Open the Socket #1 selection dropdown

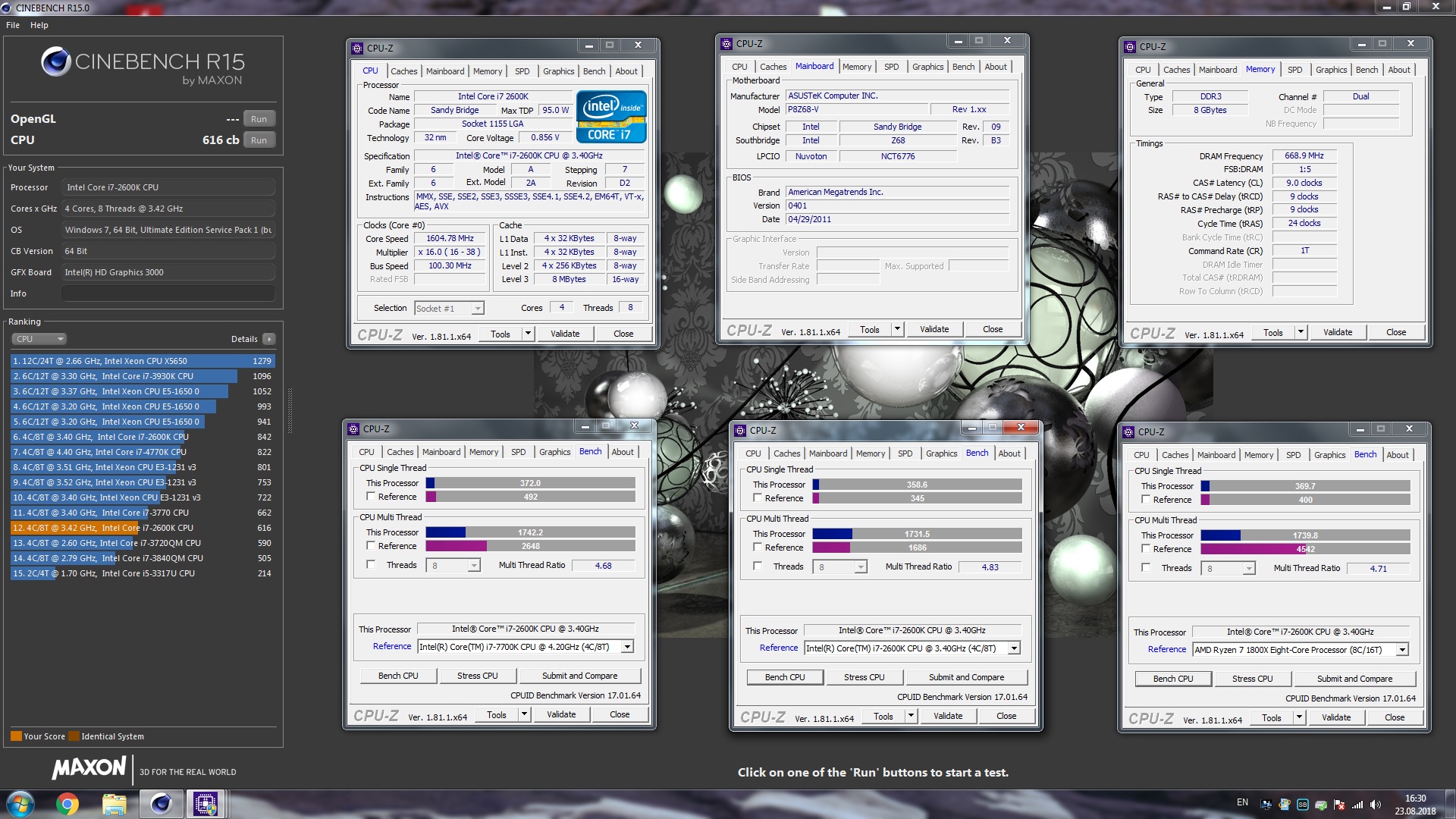pyautogui.click(x=449, y=309)
